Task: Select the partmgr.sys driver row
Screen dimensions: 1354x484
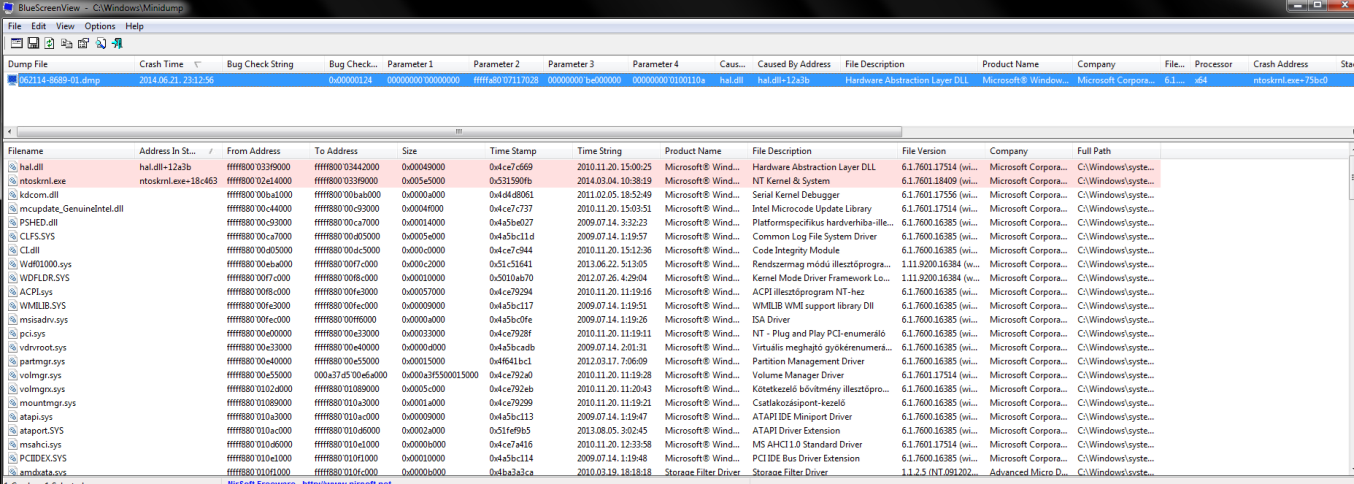Action: (582, 361)
